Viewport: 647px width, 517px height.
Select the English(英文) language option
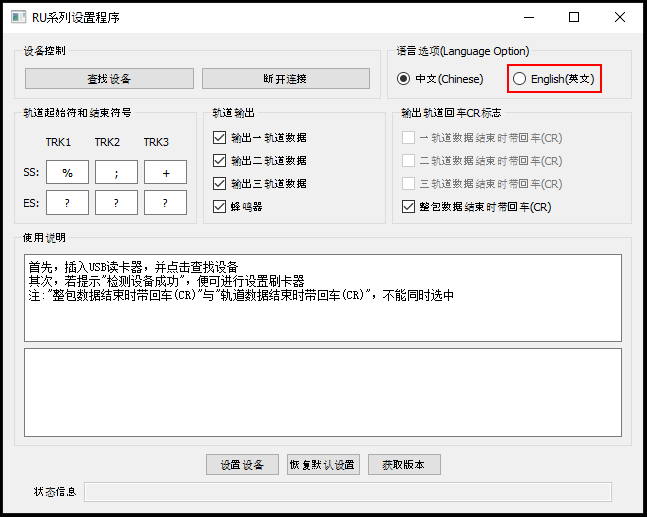tap(519, 79)
